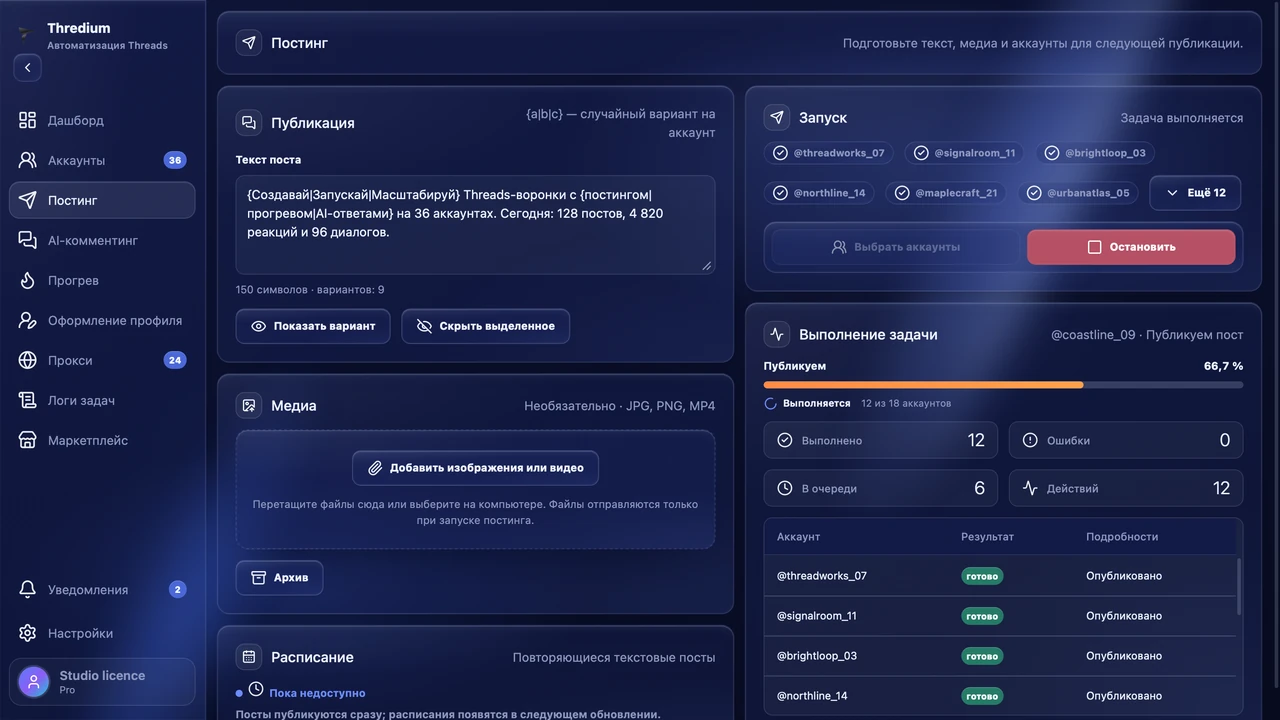Image resolution: width=1280 pixels, height=720 pixels.
Task: Click the Выбрать аккаунты button
Action: pos(895,247)
